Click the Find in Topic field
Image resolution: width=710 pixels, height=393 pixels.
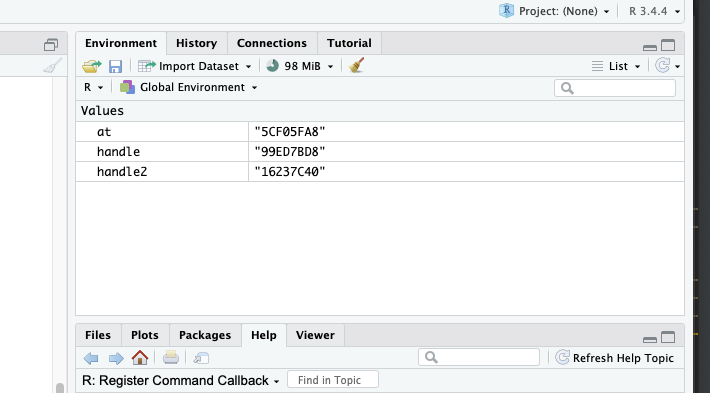point(333,380)
